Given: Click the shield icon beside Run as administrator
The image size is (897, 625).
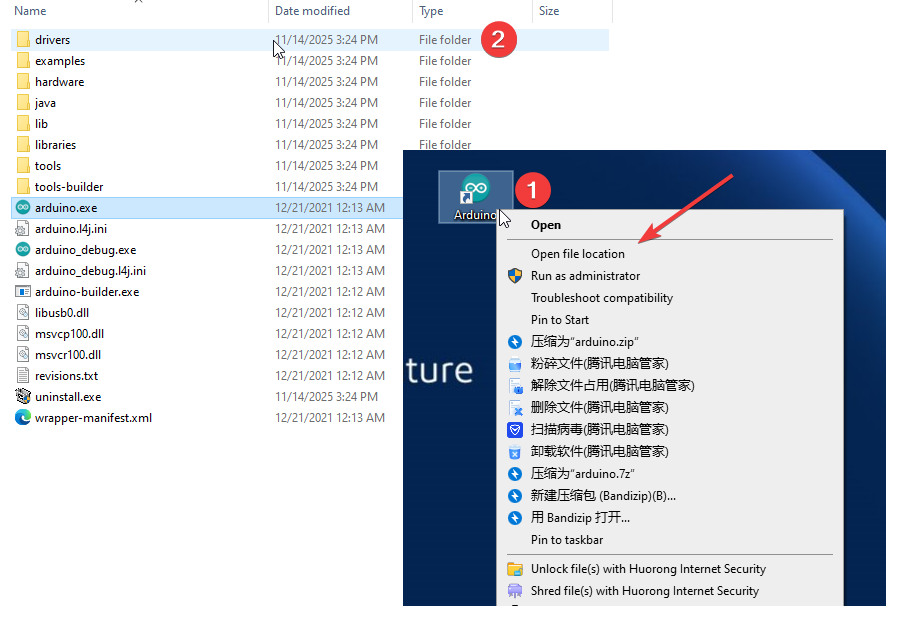Looking at the screenshot, I should [515, 276].
